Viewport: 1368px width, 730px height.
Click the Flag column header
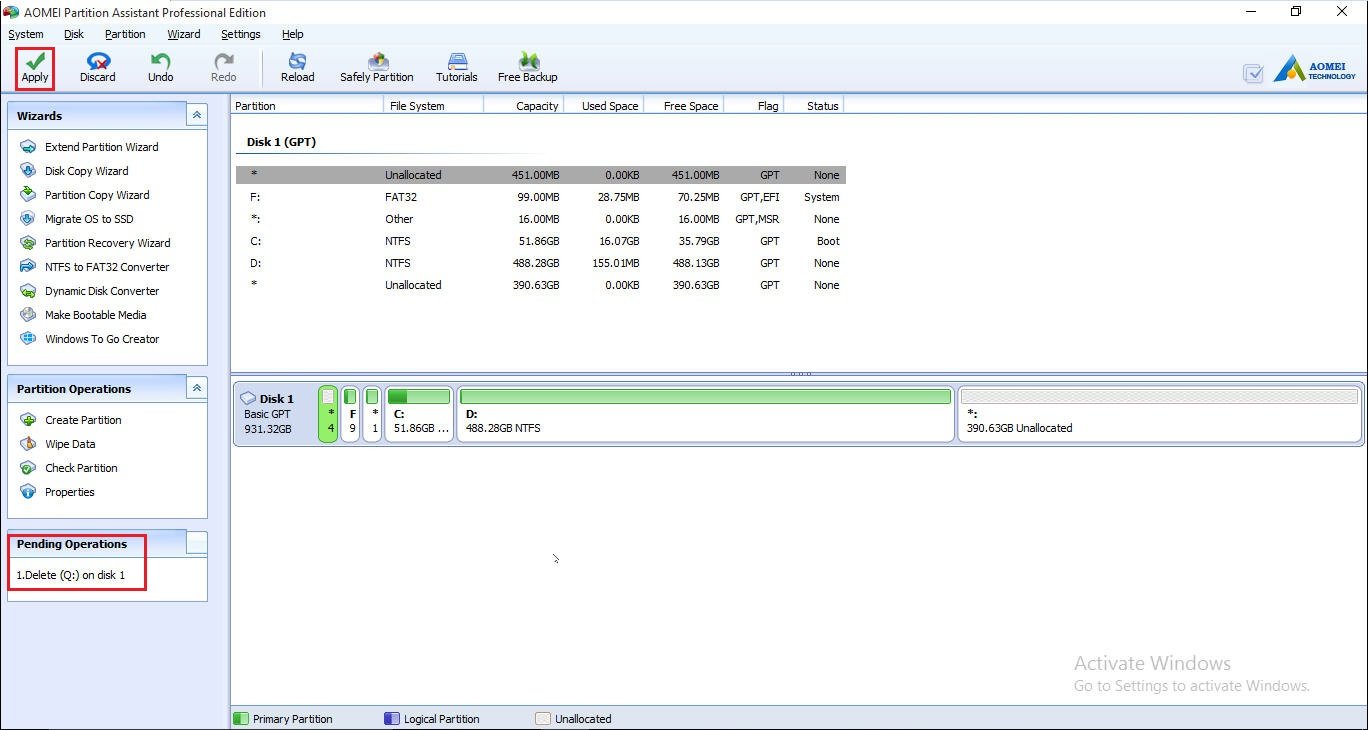[x=754, y=105]
